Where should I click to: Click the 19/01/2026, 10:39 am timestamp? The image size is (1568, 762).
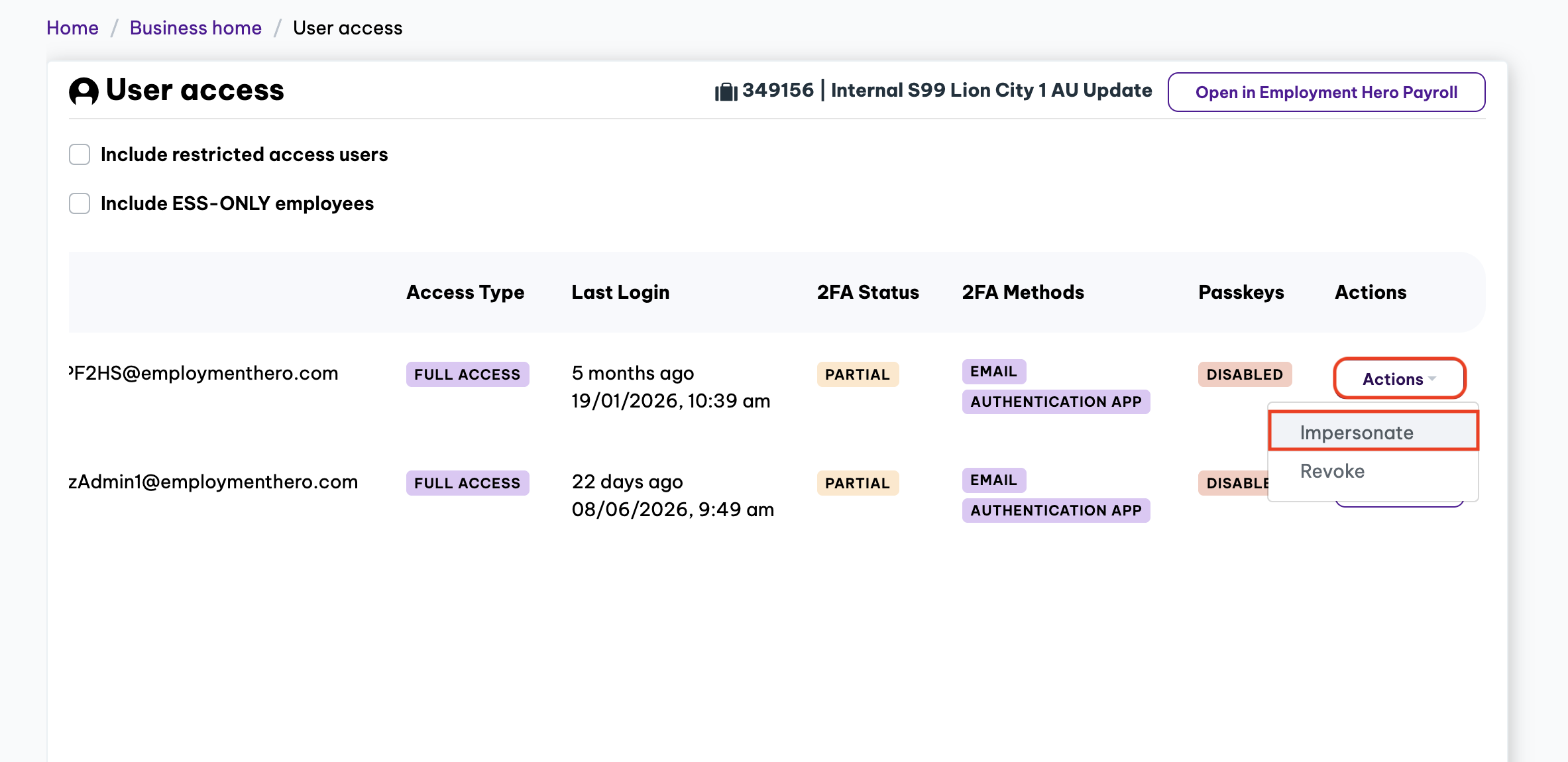(671, 401)
